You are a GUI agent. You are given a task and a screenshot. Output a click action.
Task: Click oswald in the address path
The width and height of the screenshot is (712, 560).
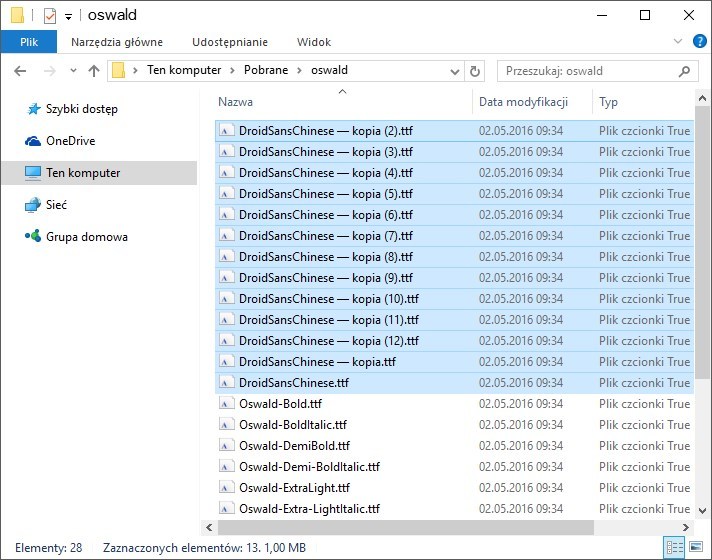(329, 70)
